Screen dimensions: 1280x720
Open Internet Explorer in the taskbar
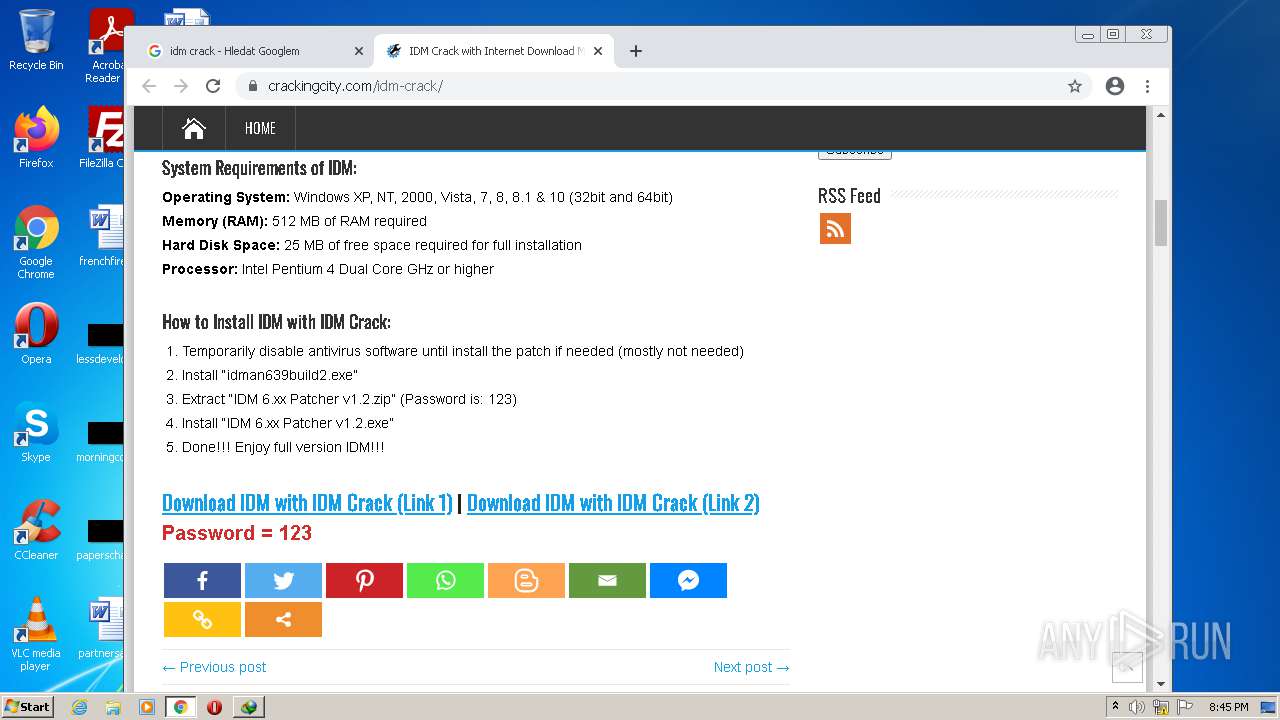click(x=79, y=707)
